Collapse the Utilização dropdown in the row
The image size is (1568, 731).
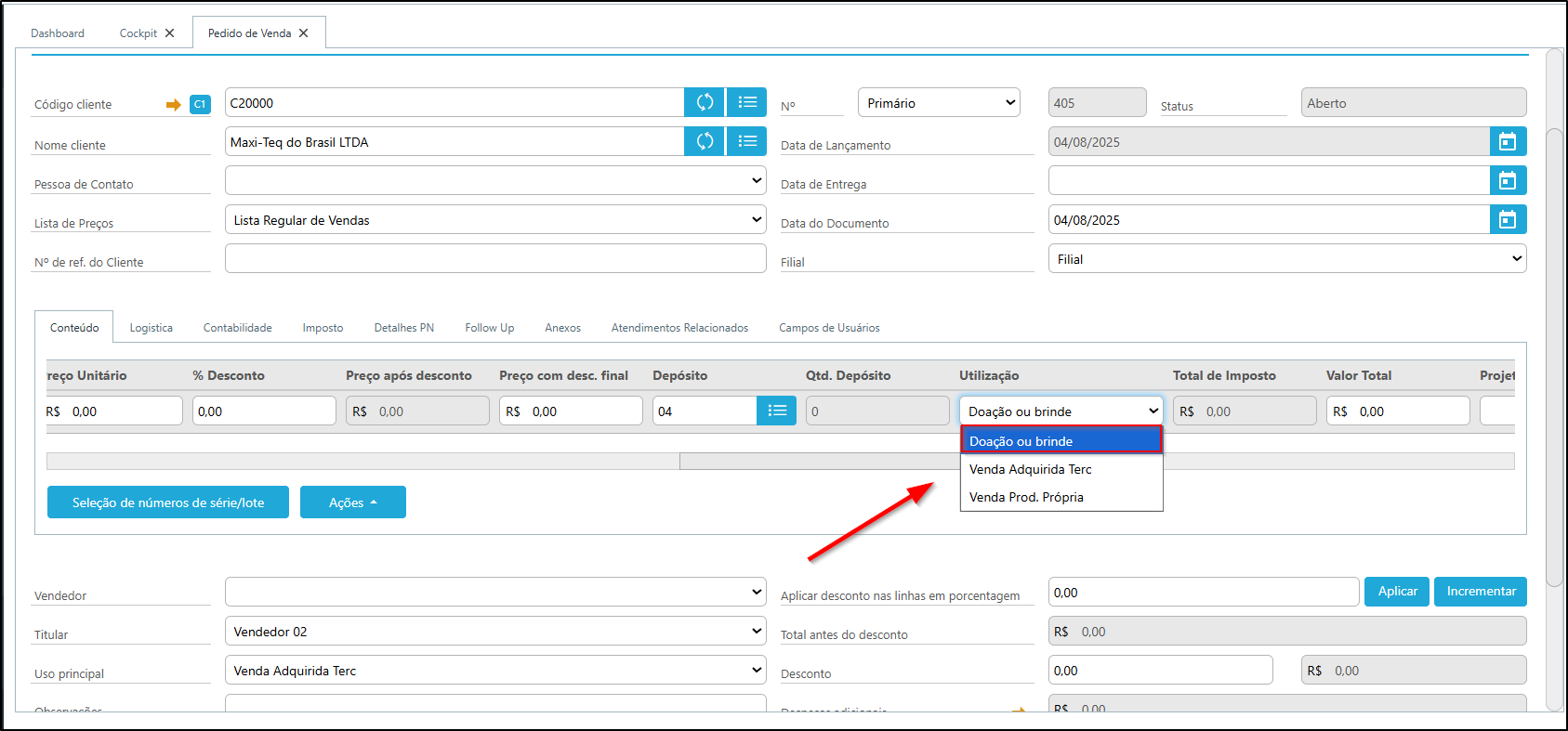pyautogui.click(x=1061, y=411)
